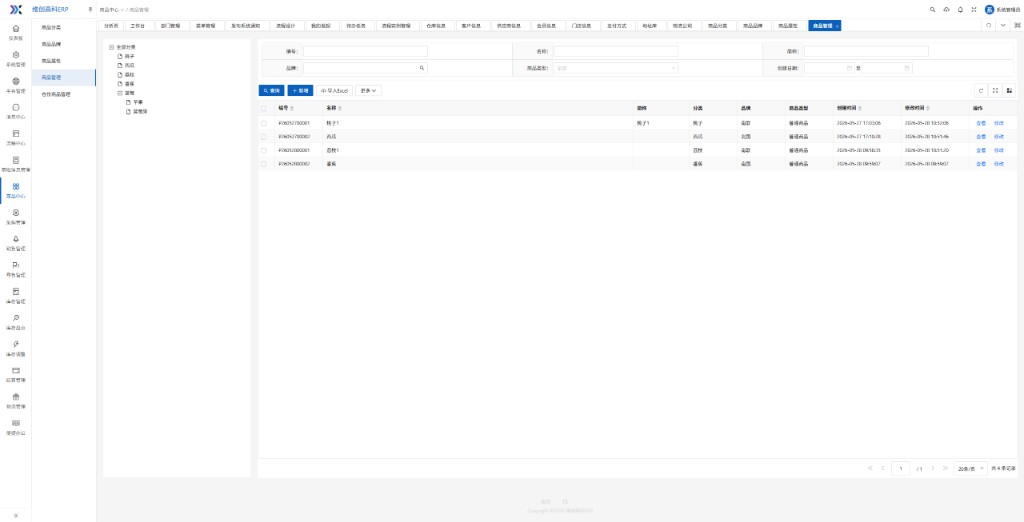Refresh the current tab via tab bar icon

pos(988,25)
